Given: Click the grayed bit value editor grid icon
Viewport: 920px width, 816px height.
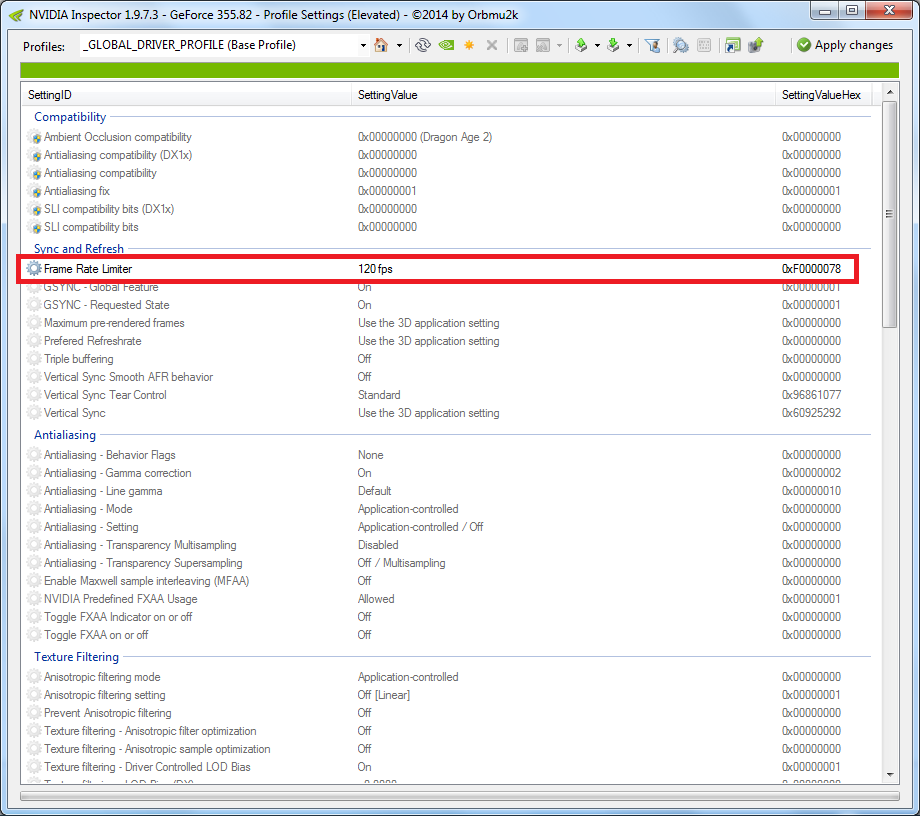Looking at the screenshot, I should pos(705,45).
